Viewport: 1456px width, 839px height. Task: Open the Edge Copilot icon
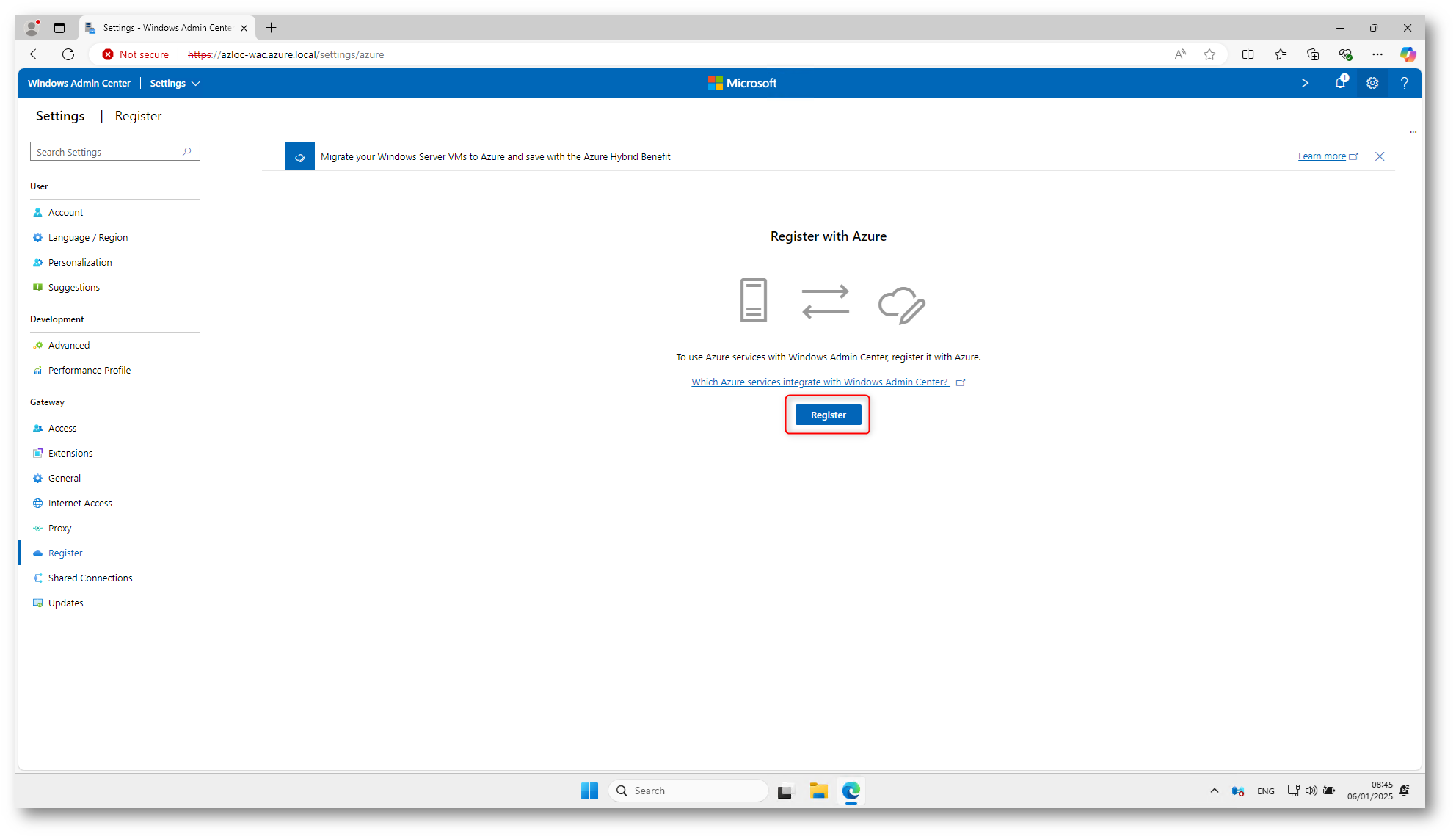click(x=1408, y=54)
